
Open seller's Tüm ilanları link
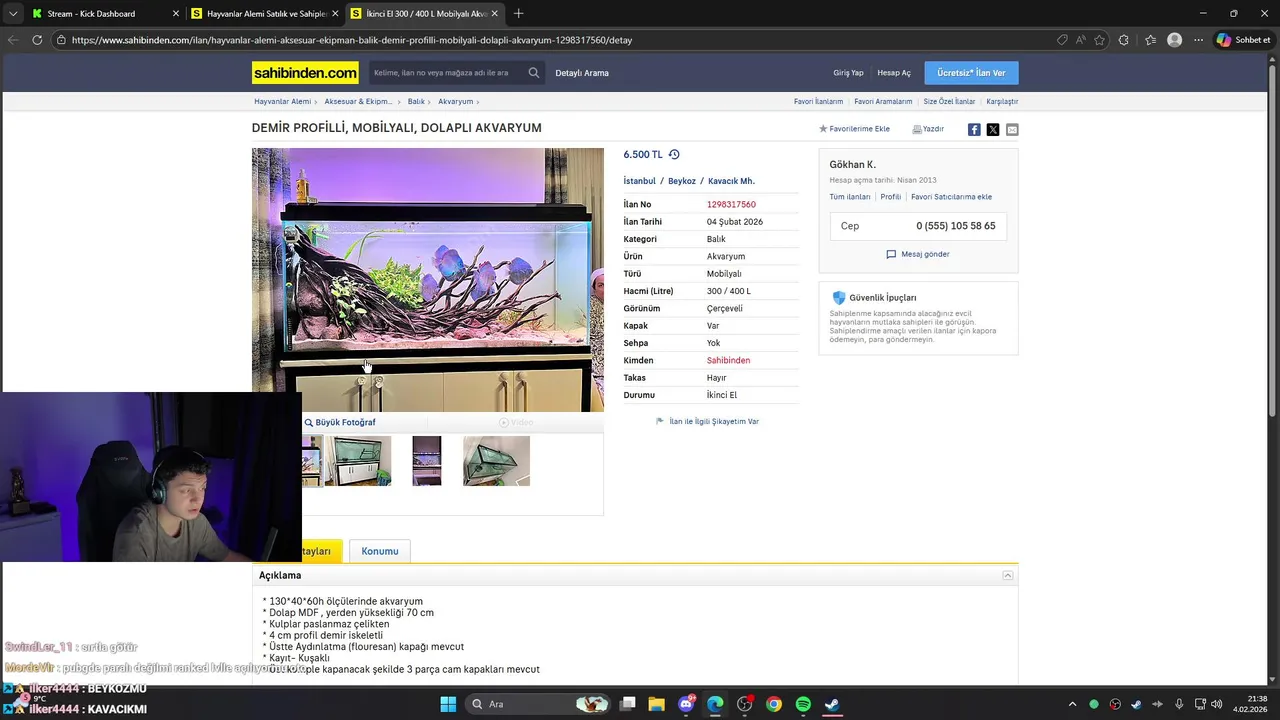(850, 197)
